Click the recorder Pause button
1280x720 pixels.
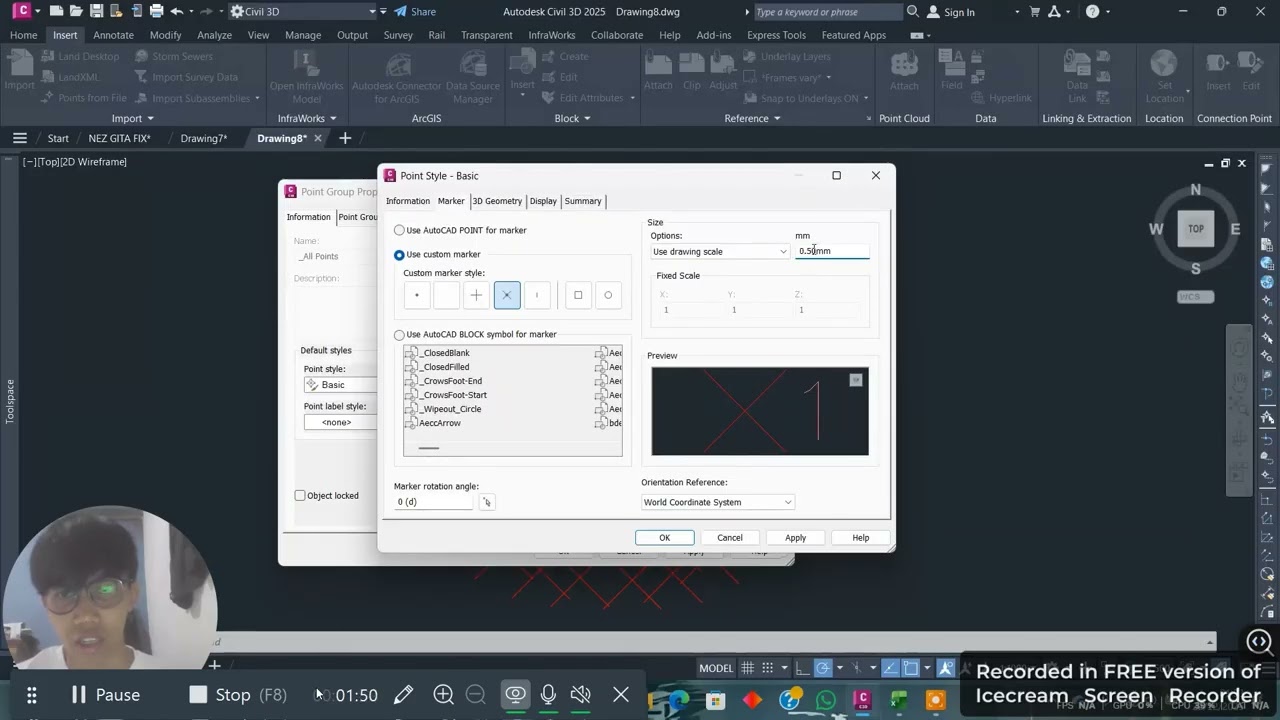pyautogui.click(x=105, y=694)
